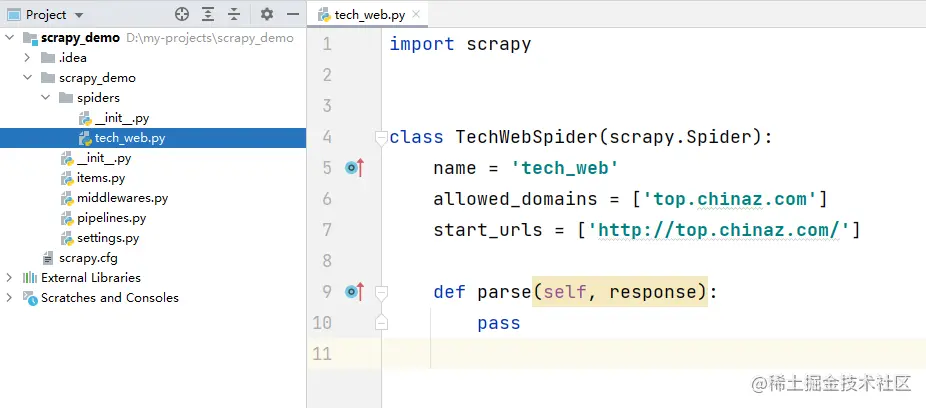The height and width of the screenshot is (408, 926).
Task: Click the override gutter icon on line 9
Action: pos(354,292)
